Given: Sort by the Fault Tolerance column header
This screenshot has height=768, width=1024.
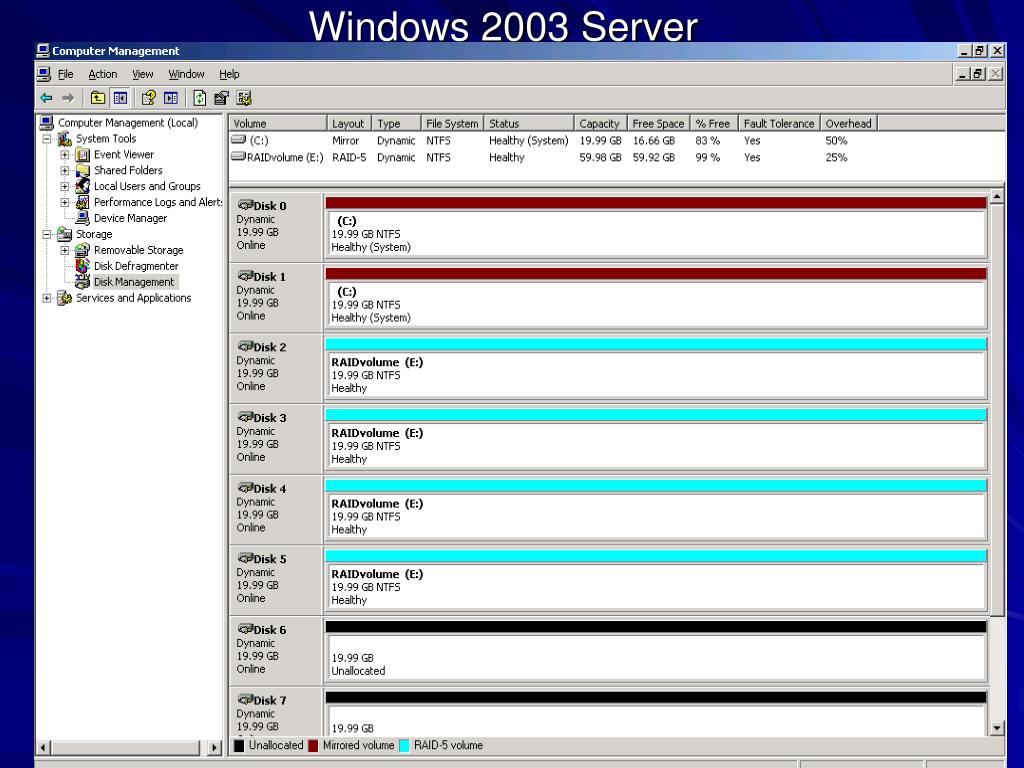Looking at the screenshot, I should coord(779,123).
